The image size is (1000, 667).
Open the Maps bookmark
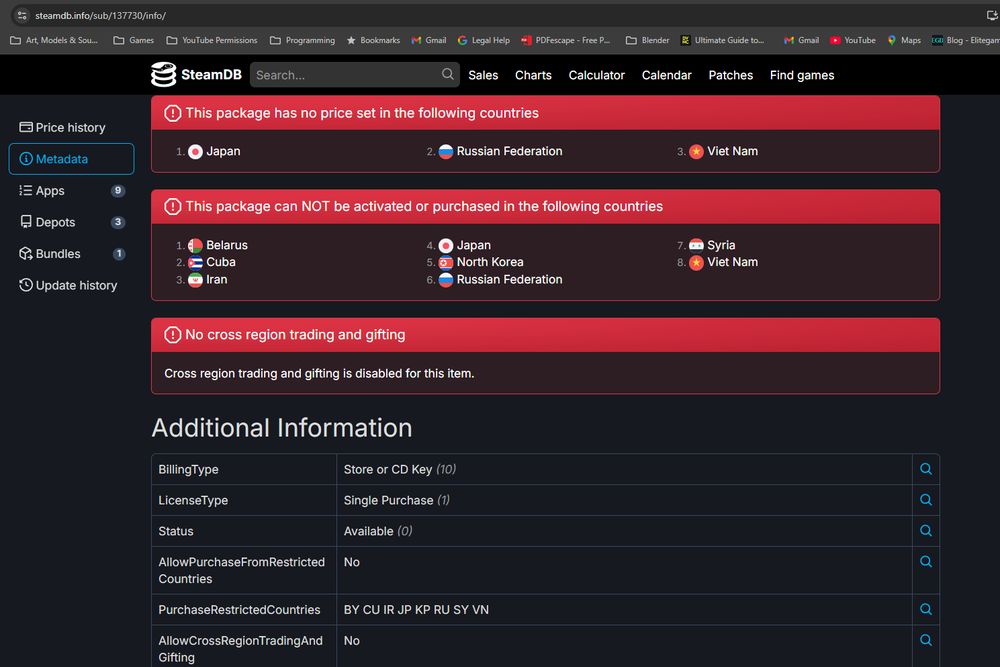click(904, 40)
